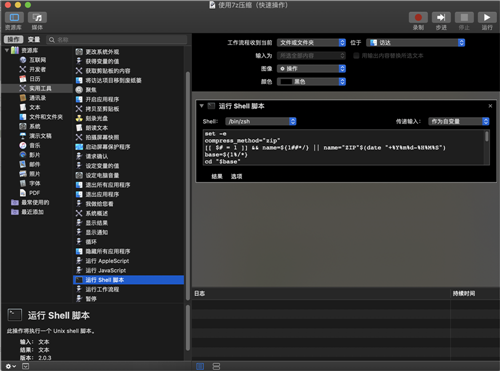Switch to the 操作 actions tab
500x371 pixels.
tap(14, 40)
